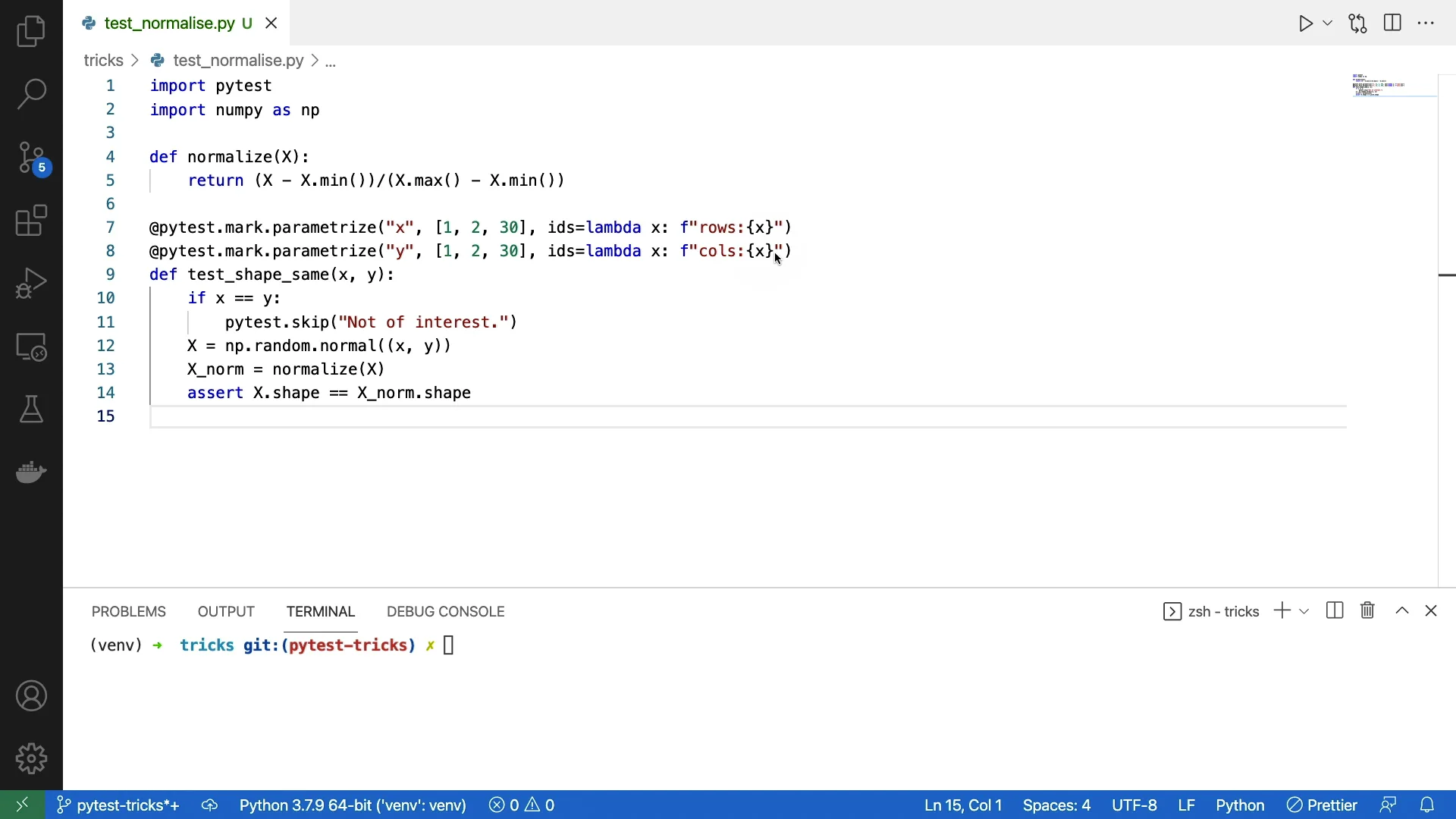Maximize the terminal panel size
The height and width of the screenshot is (819, 1456).
(1403, 611)
